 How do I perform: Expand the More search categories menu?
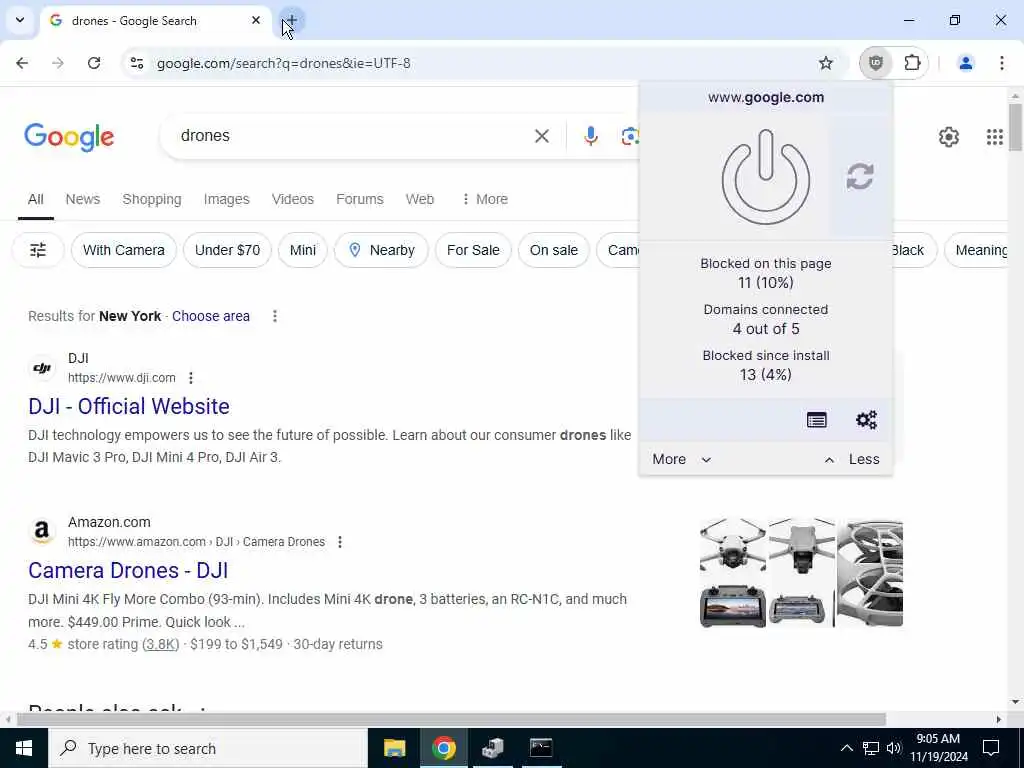tap(485, 199)
